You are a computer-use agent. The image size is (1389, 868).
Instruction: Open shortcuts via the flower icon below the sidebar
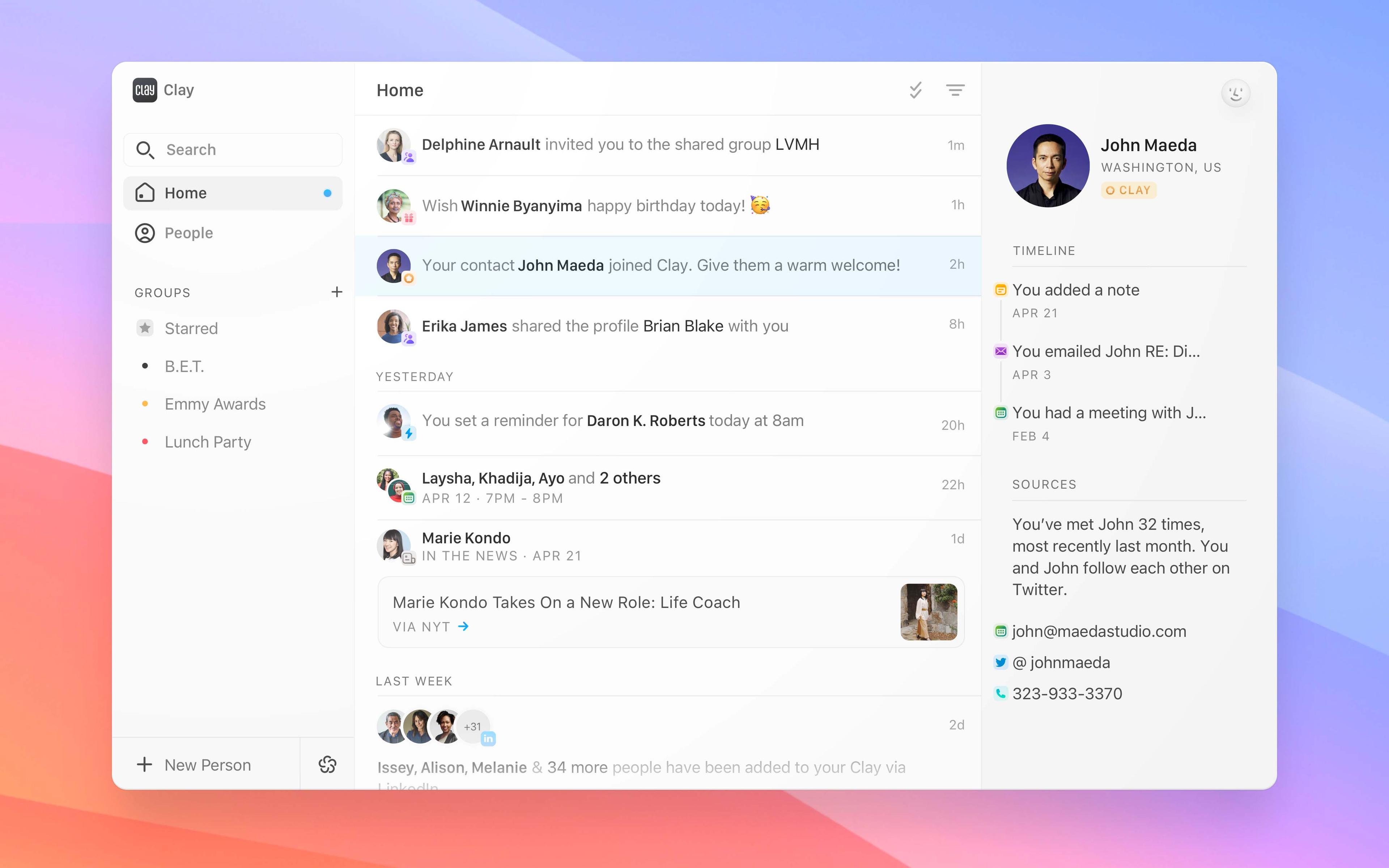click(x=327, y=765)
